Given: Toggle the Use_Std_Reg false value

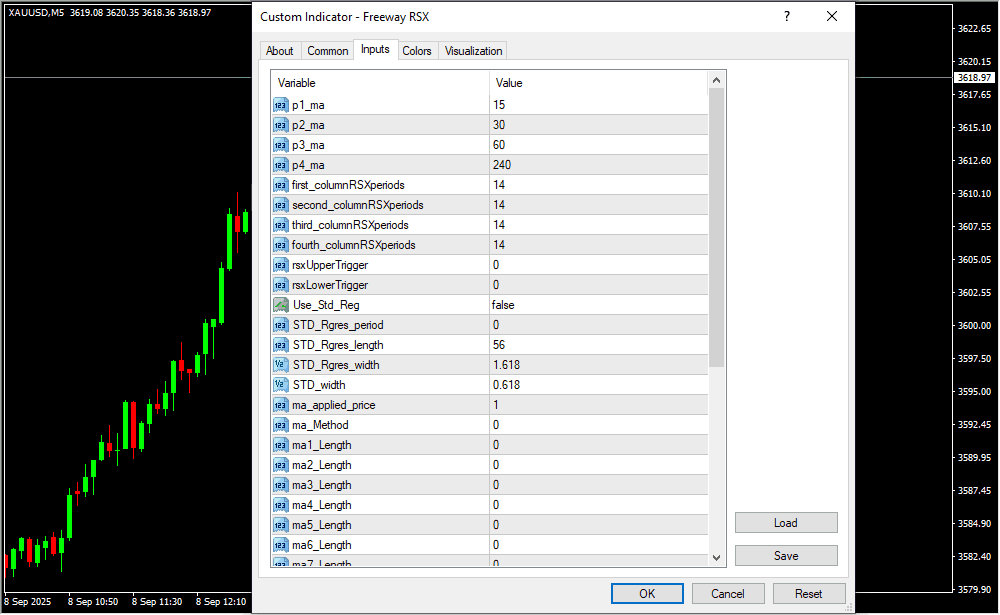Looking at the screenshot, I should (x=503, y=305).
